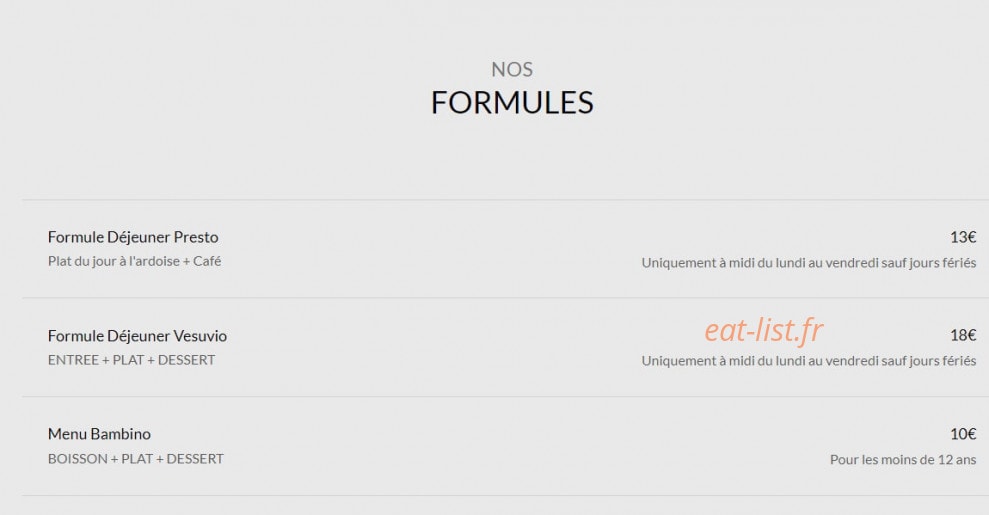The width and height of the screenshot is (989, 515).
Task: Click the NOS subtitle text
Action: pos(512,69)
